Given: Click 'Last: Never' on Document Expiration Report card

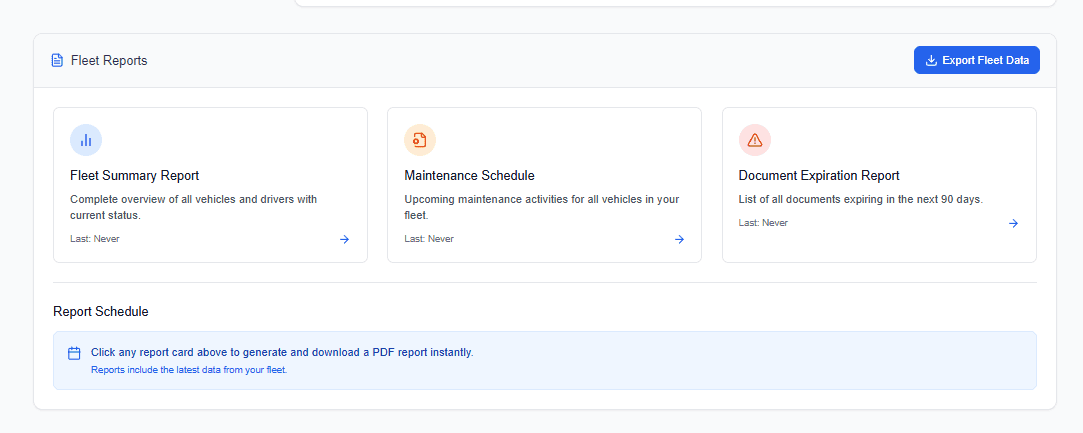Looking at the screenshot, I should pyautogui.click(x=763, y=222).
